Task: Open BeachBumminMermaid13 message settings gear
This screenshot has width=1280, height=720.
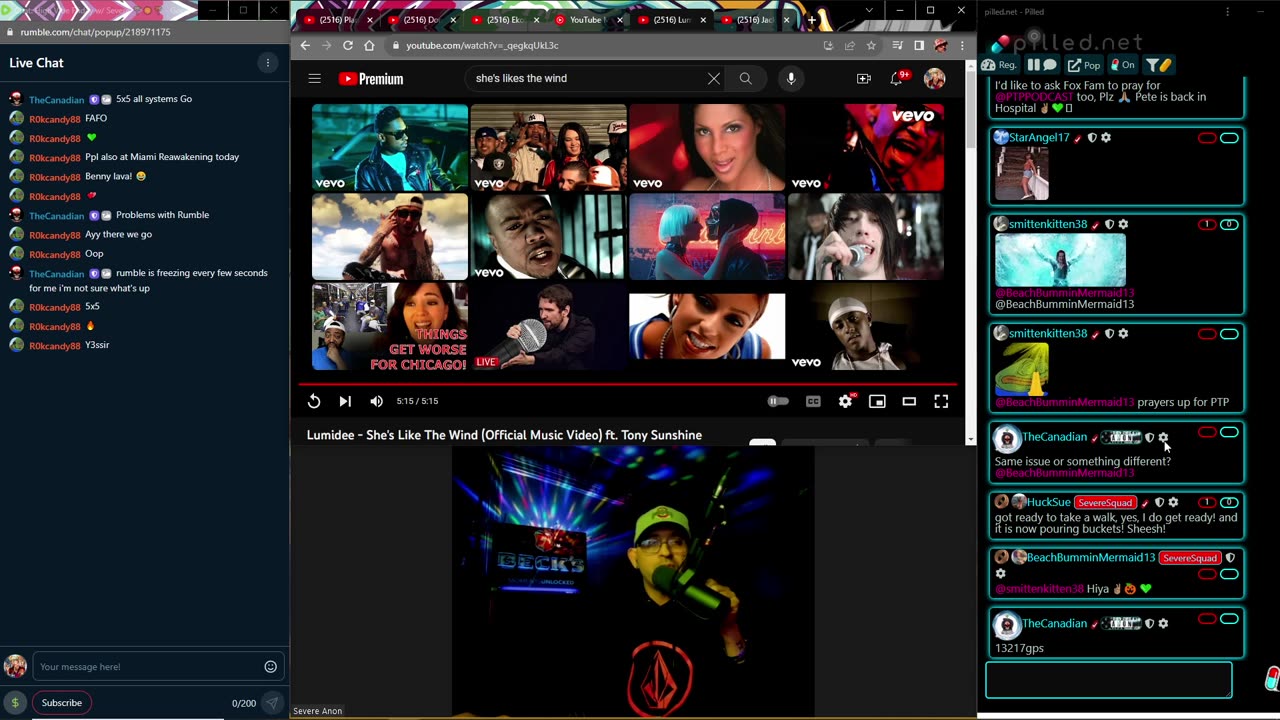Action: pos(1000,574)
